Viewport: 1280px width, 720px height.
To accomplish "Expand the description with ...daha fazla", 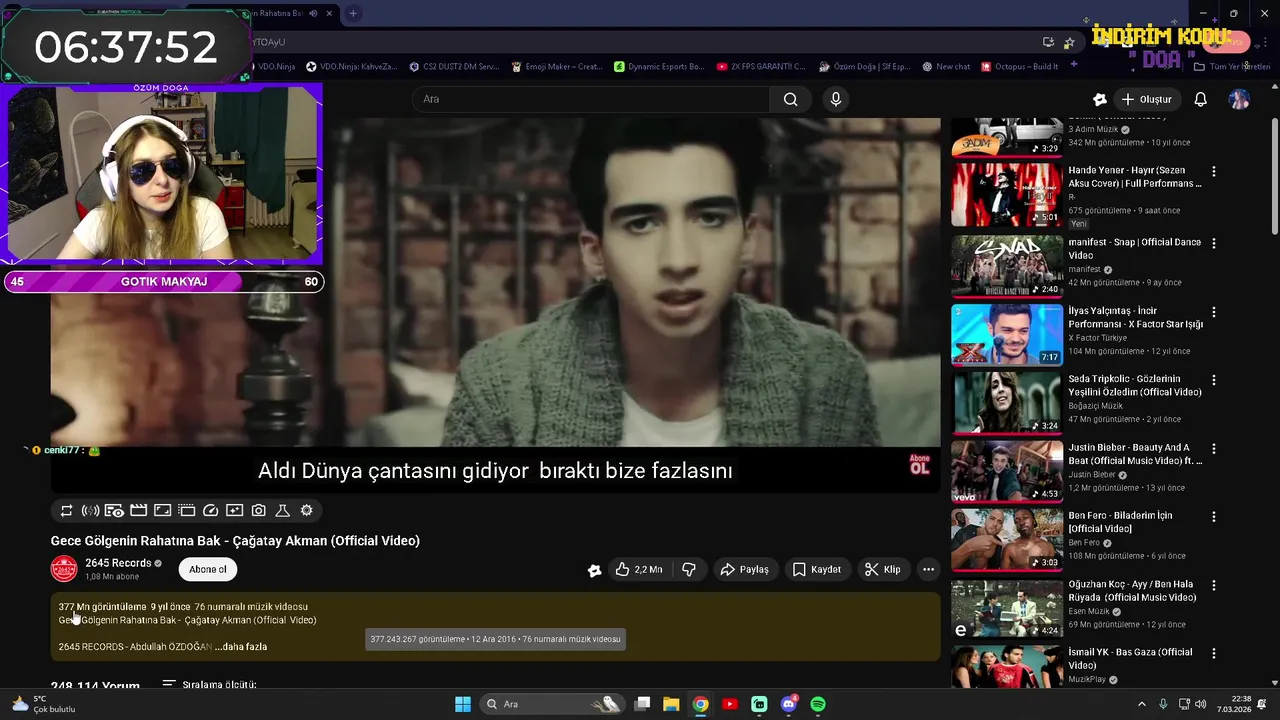I will [x=241, y=647].
